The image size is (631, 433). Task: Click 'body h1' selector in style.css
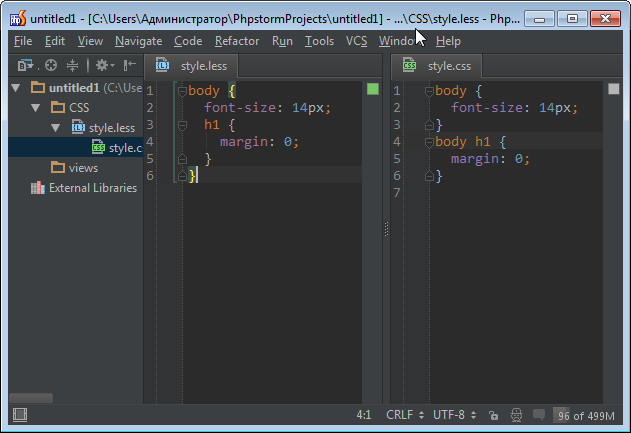(x=463, y=142)
